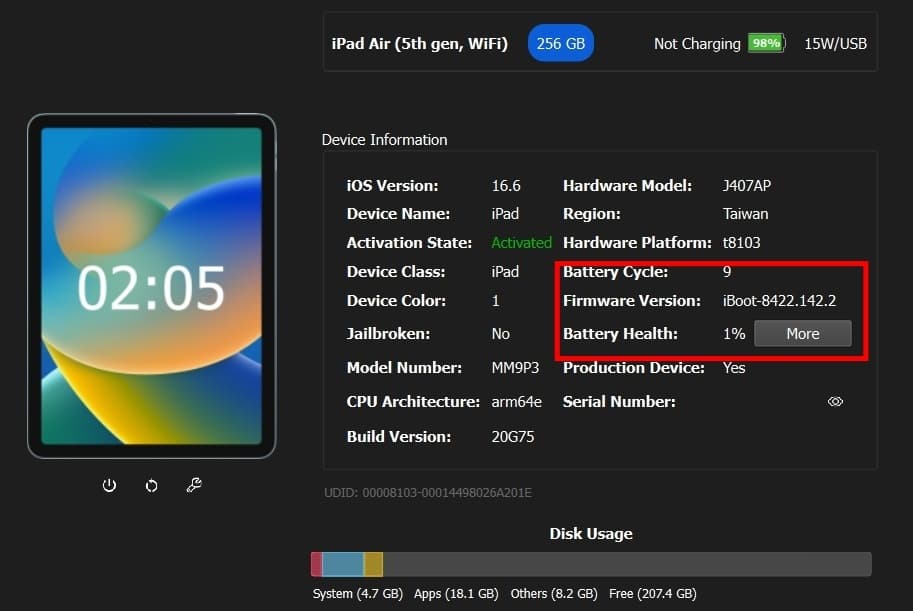This screenshot has height=611, width=913.
Task: Click the 'iPad Air (5th gen, WiFi)' title
Action: (419, 44)
